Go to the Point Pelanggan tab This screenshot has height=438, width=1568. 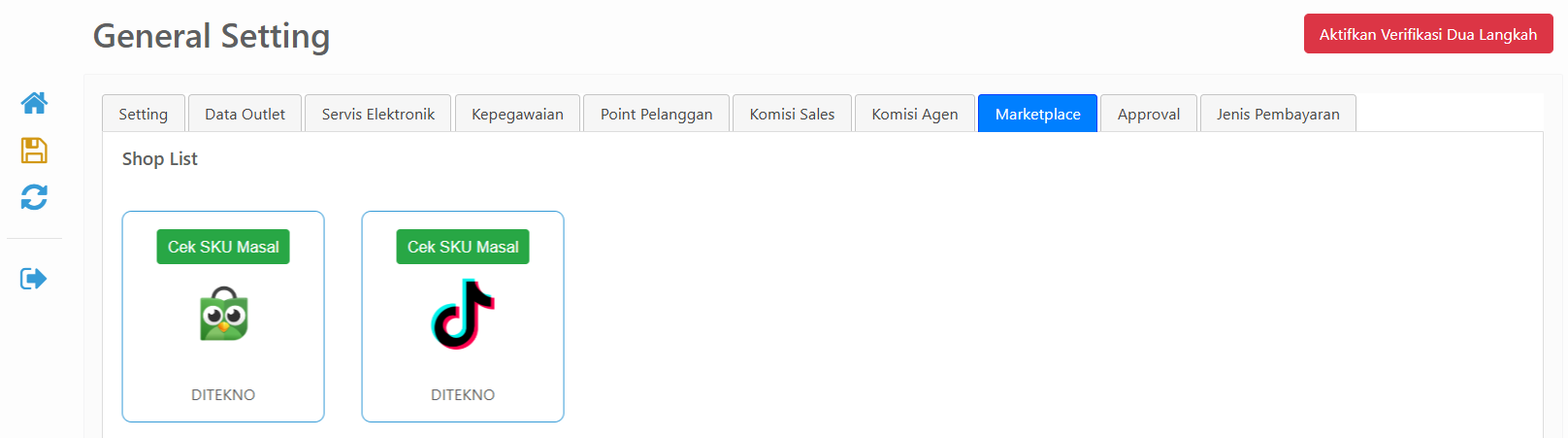[657, 114]
